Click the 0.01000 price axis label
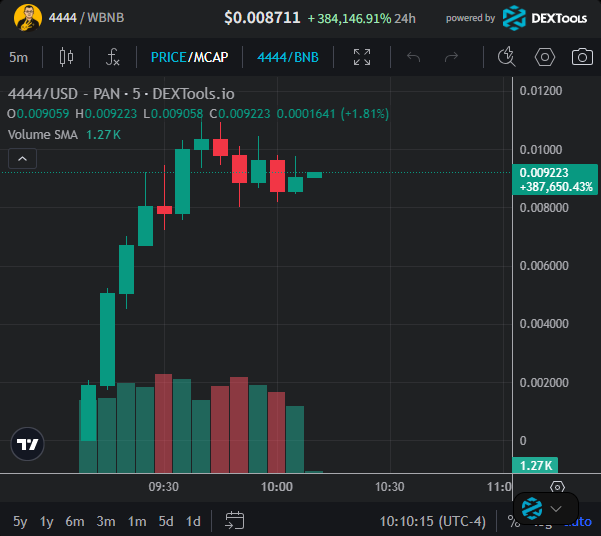This screenshot has width=601, height=536. [540, 150]
